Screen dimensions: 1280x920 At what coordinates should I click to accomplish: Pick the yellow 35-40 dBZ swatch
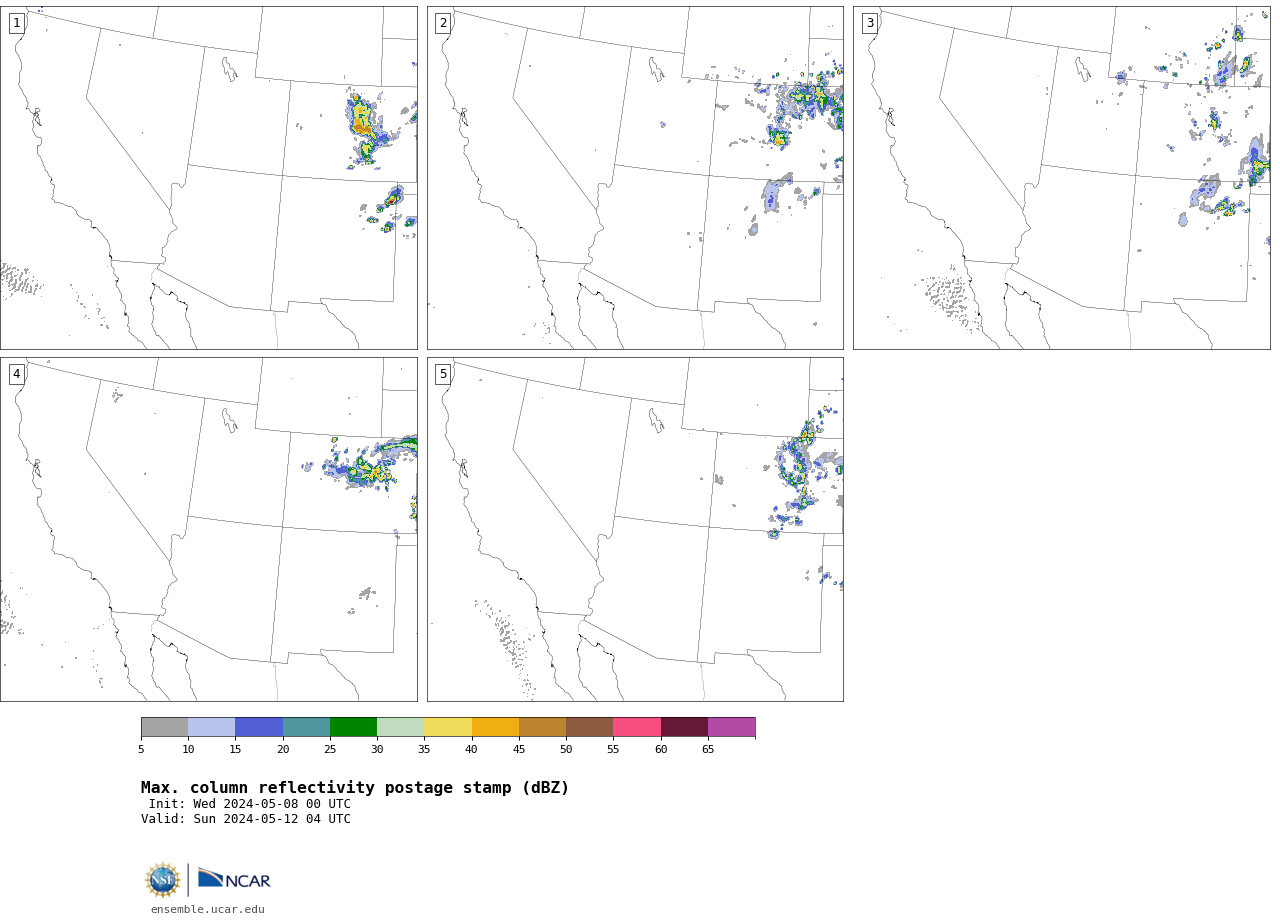pyautogui.click(x=448, y=727)
